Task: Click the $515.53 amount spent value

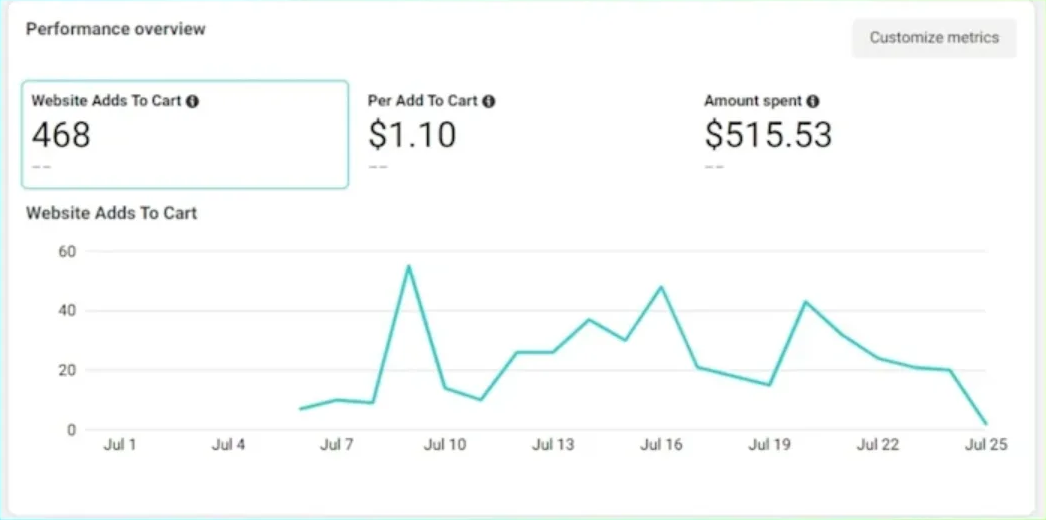Action: pyautogui.click(x=768, y=134)
